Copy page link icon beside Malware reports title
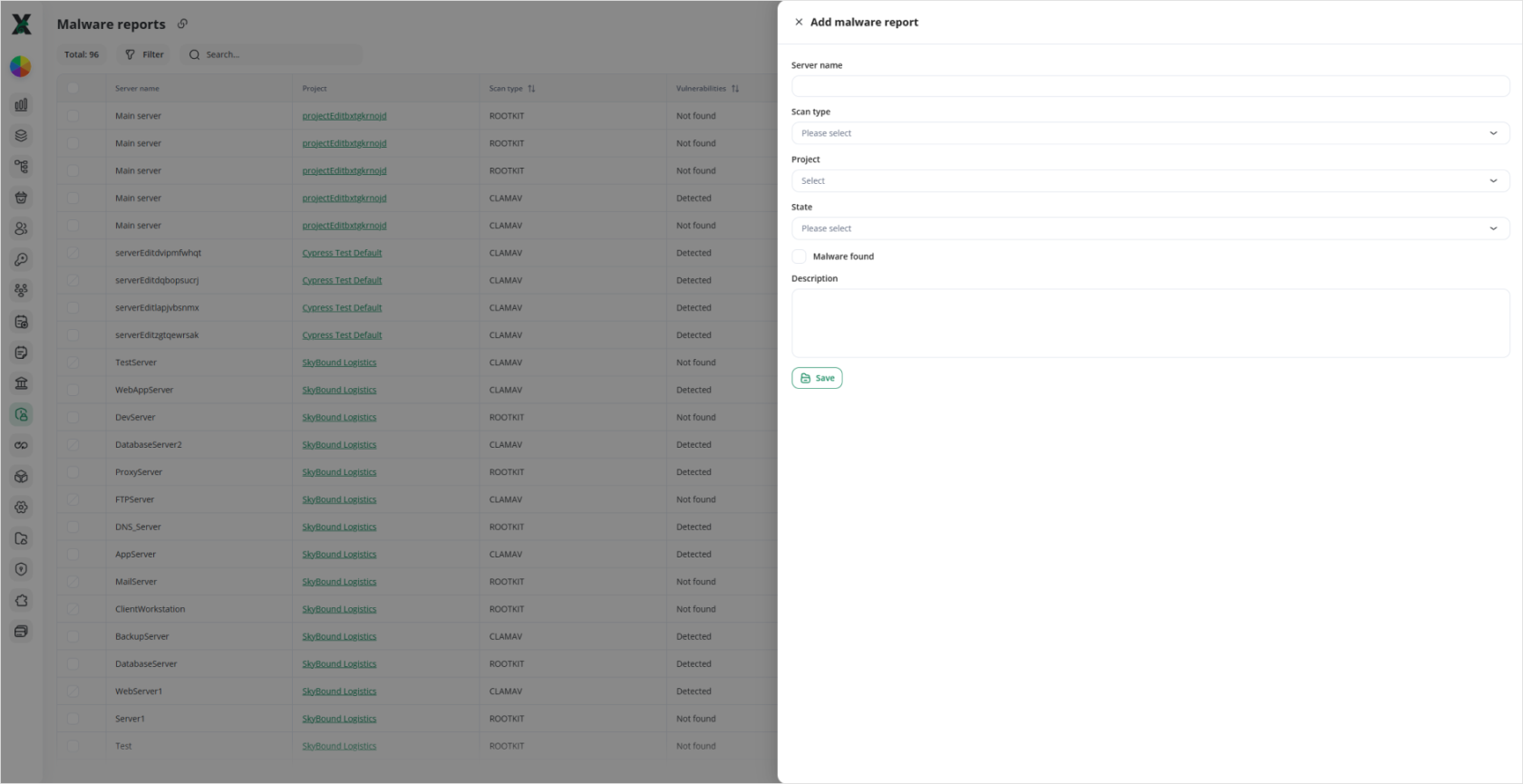 click(x=182, y=24)
